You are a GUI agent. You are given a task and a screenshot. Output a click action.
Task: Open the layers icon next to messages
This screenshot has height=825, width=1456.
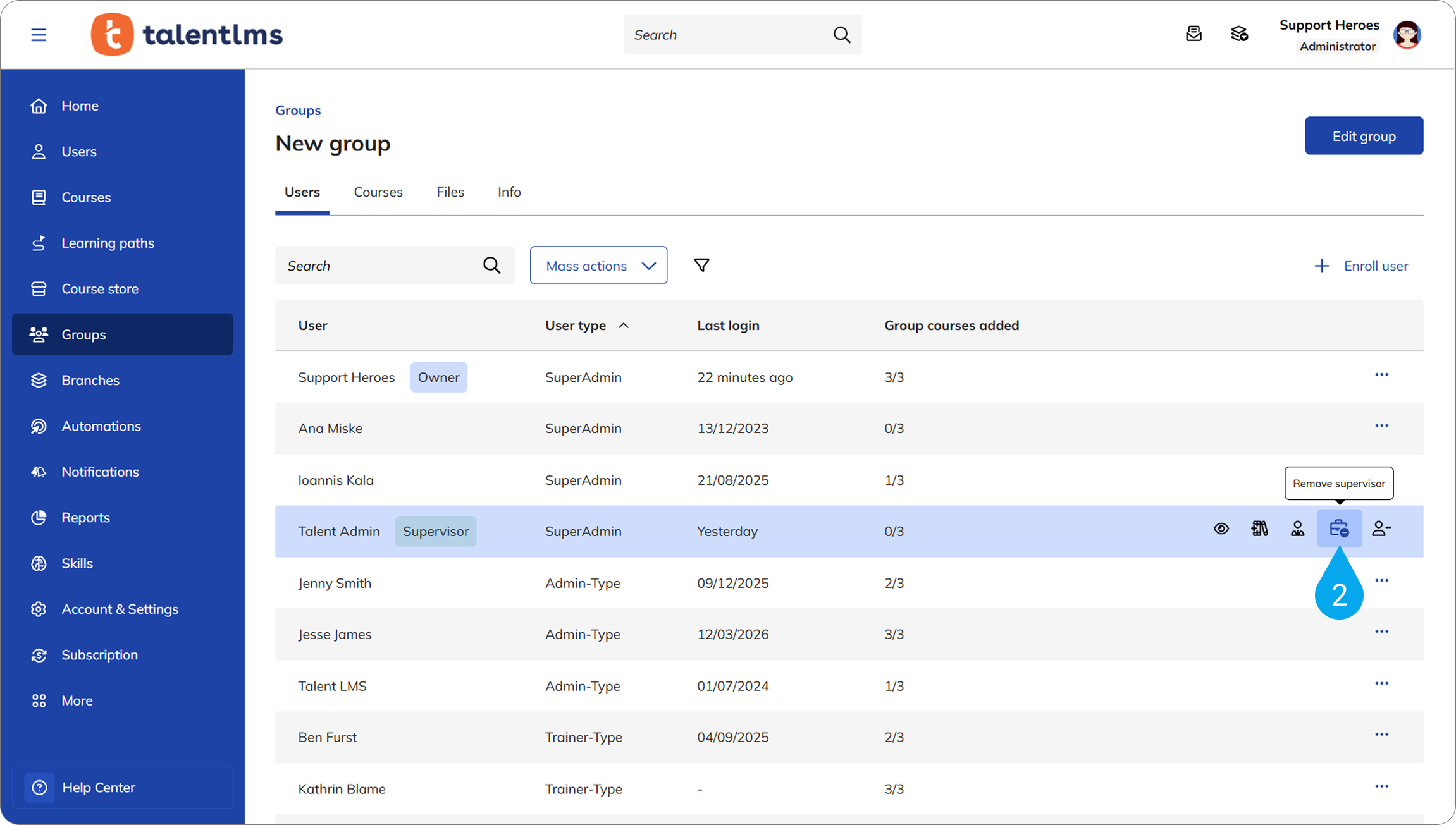click(x=1239, y=34)
